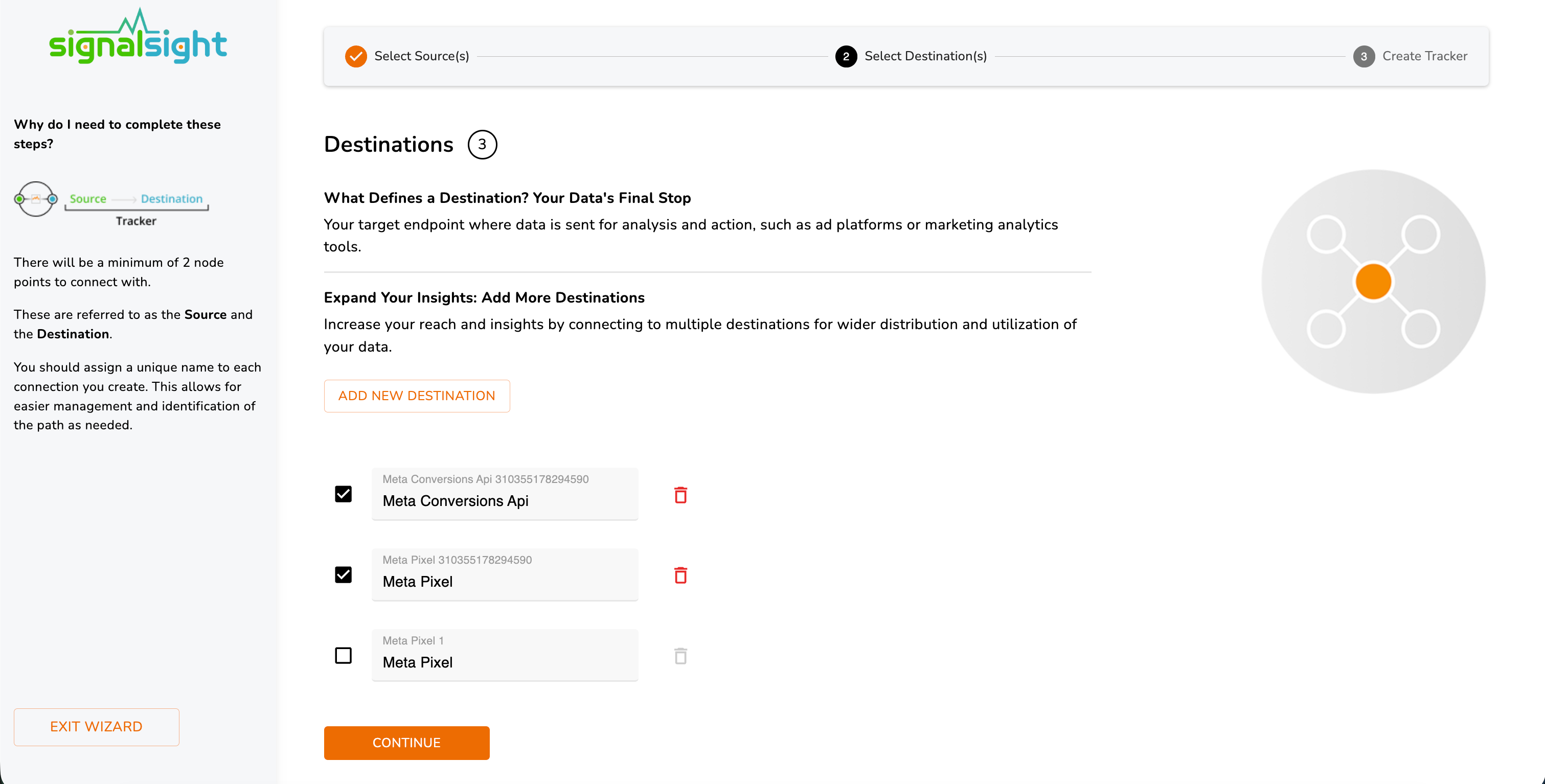Click the greyed trash icon for Meta Pixel 1

point(680,656)
